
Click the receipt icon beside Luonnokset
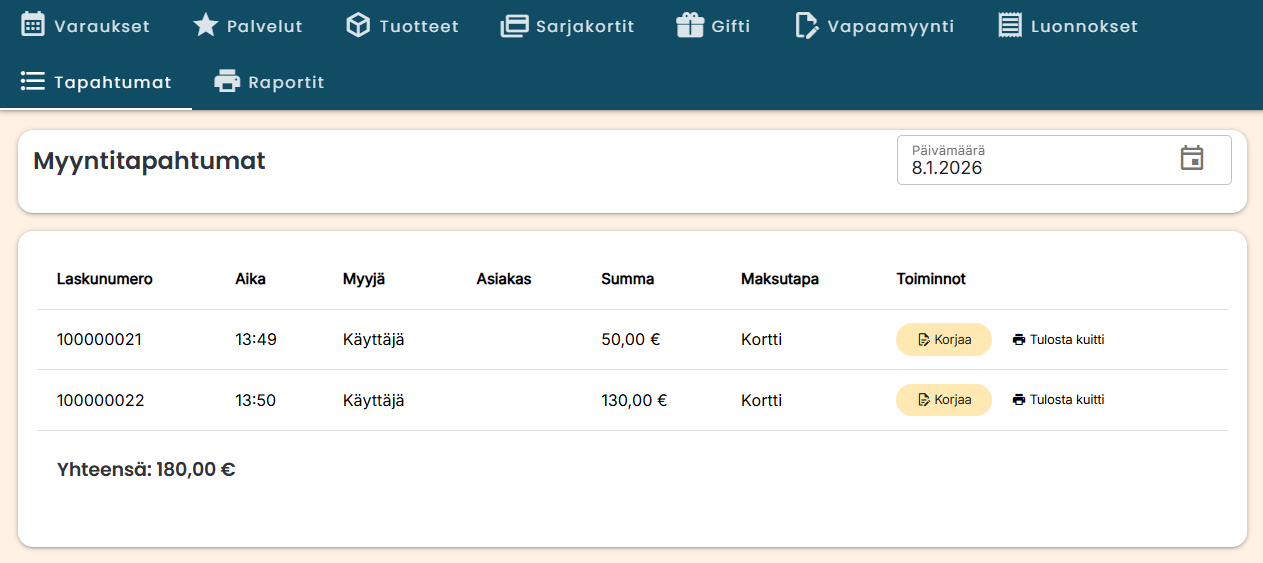click(1010, 26)
